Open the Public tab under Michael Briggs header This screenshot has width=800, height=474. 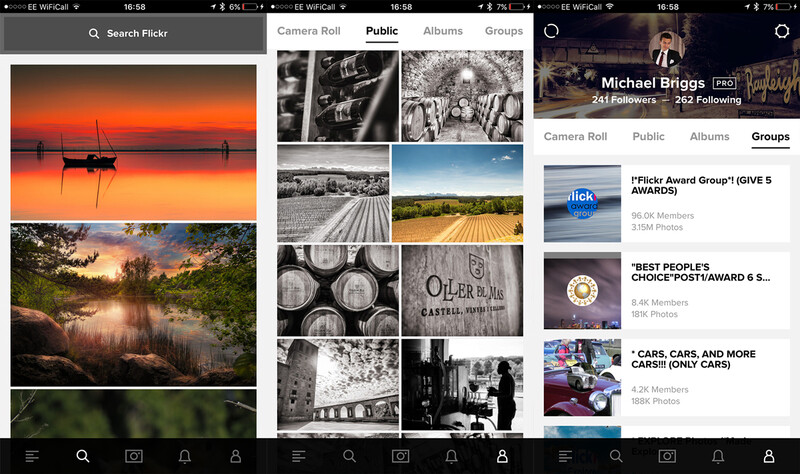click(648, 136)
